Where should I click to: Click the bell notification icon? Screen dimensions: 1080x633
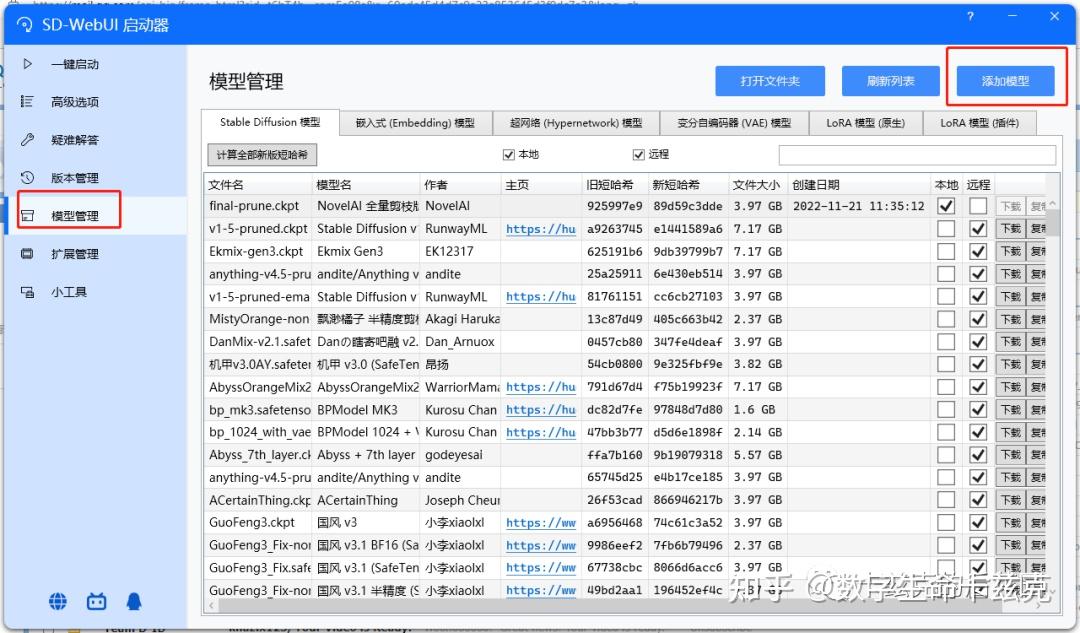pyautogui.click(x=134, y=601)
